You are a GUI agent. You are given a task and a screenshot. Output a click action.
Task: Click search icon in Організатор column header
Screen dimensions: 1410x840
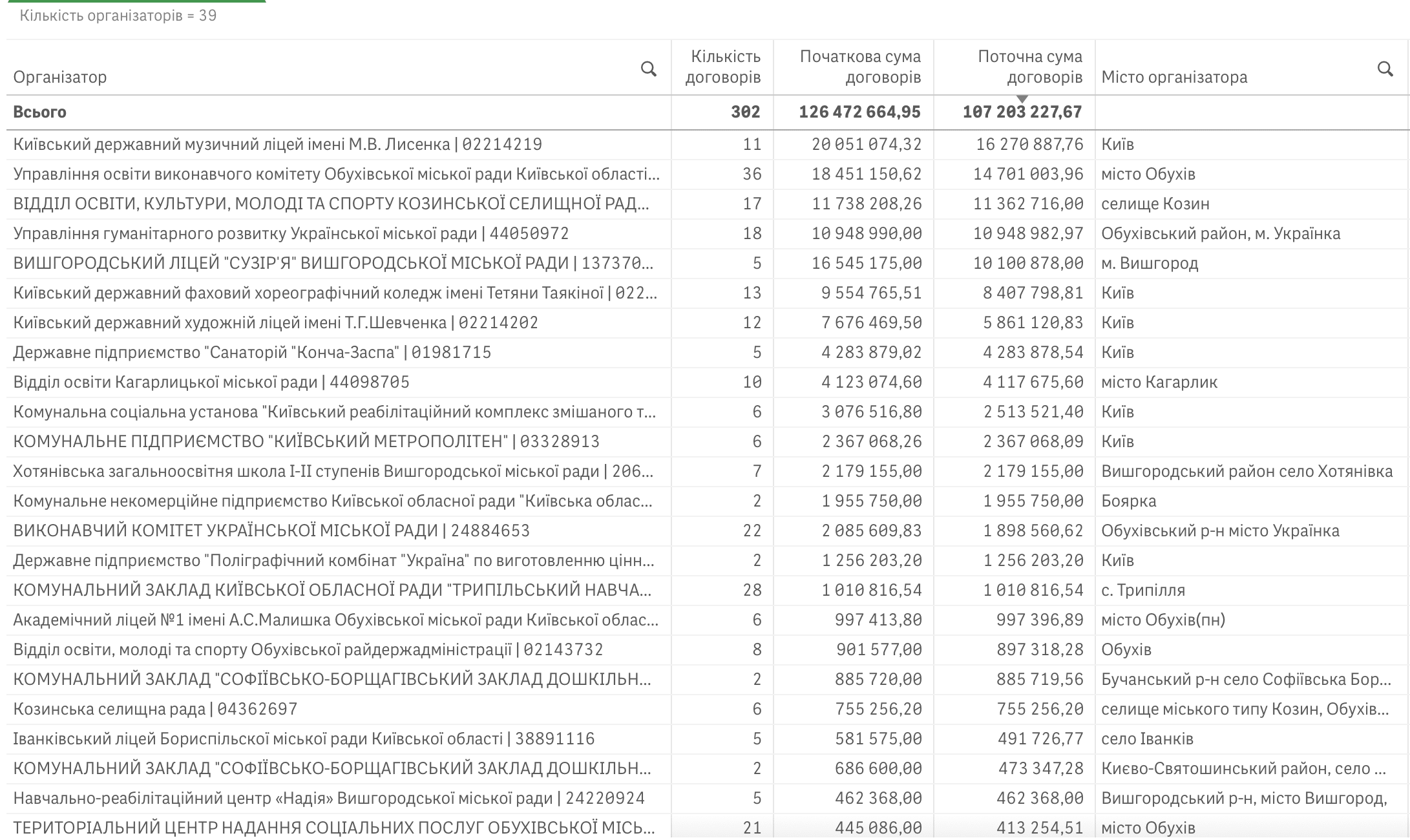pos(648,69)
